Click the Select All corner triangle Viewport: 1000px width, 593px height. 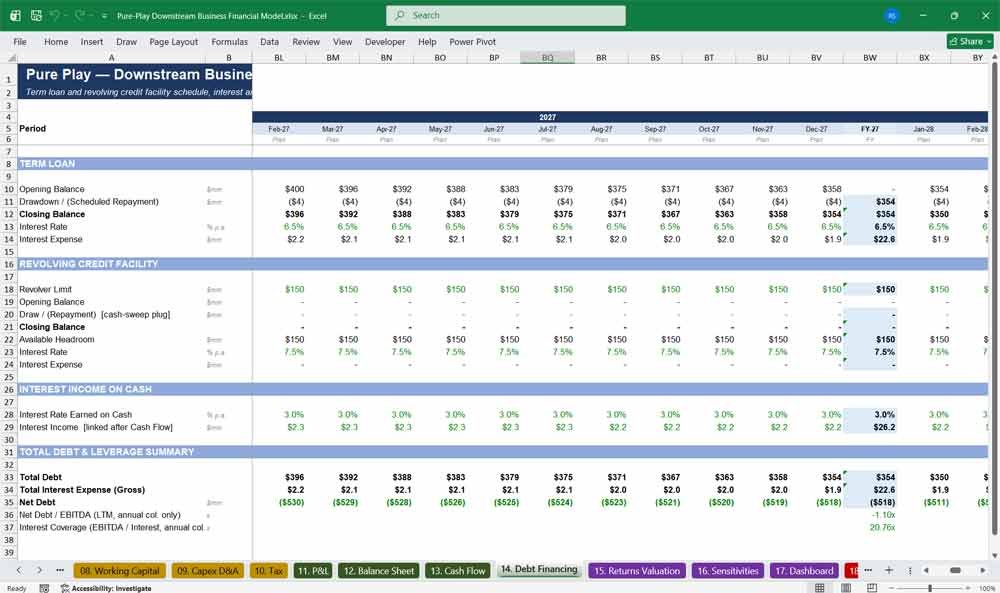click(9, 57)
